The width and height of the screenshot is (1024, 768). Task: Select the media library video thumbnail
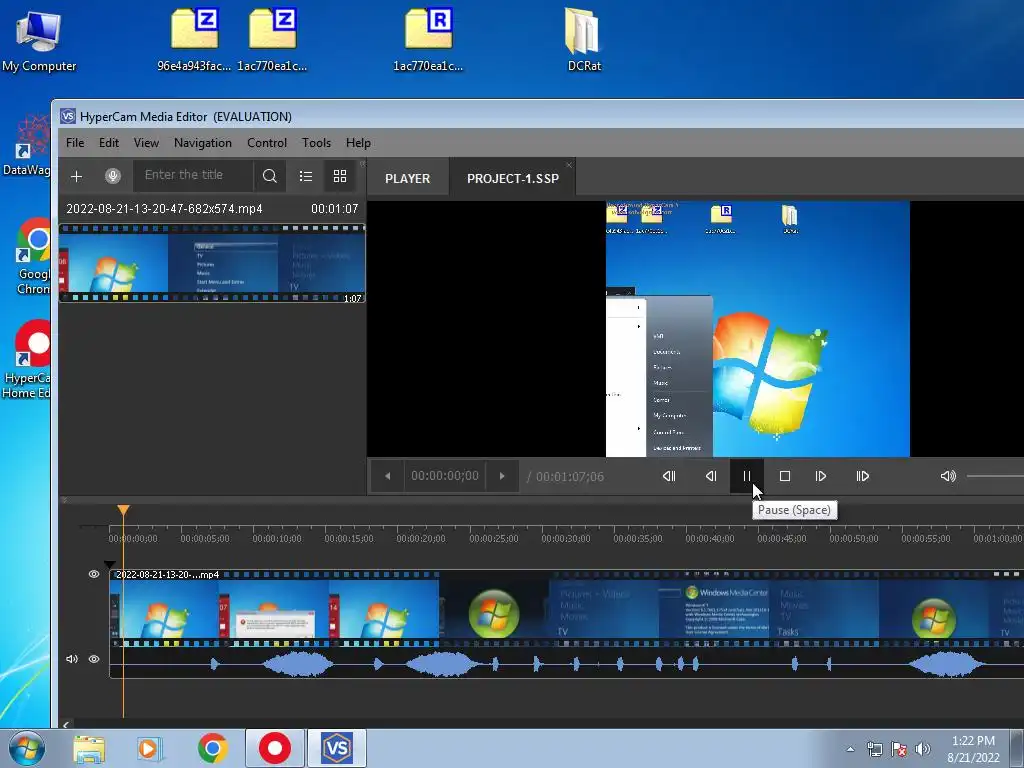(x=212, y=263)
